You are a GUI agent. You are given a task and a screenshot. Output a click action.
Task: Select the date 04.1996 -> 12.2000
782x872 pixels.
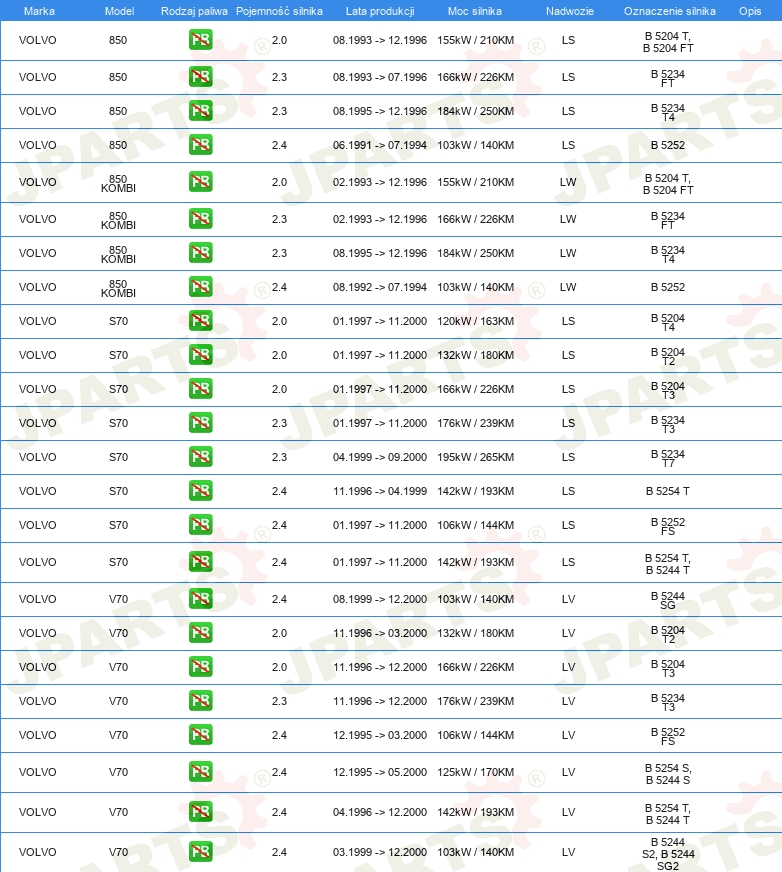(x=380, y=812)
